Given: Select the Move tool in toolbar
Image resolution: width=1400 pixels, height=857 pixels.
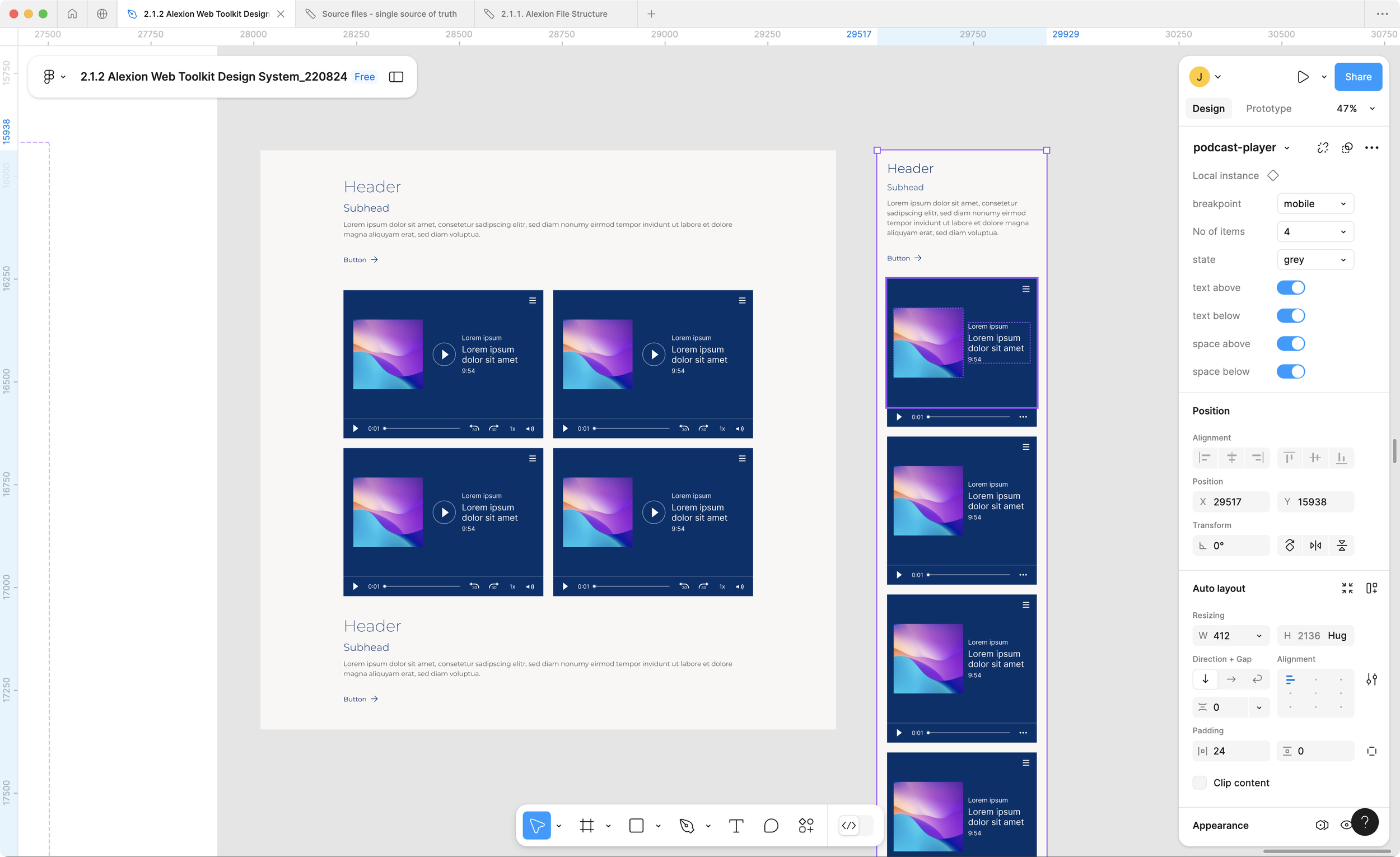Looking at the screenshot, I should (x=536, y=825).
